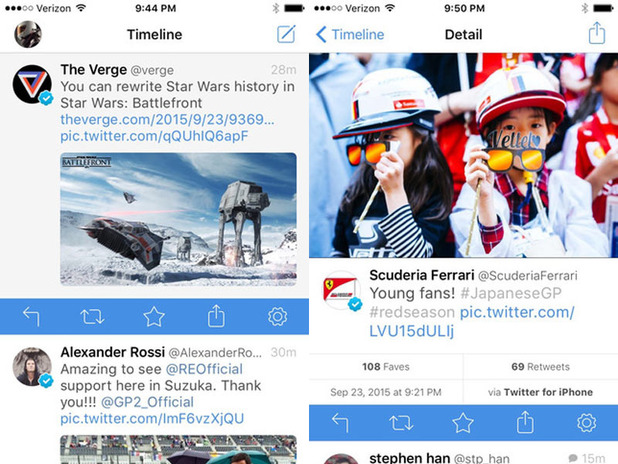Tap the share icon in Detail header
Viewport: 618px width, 464px height.
coord(597,33)
